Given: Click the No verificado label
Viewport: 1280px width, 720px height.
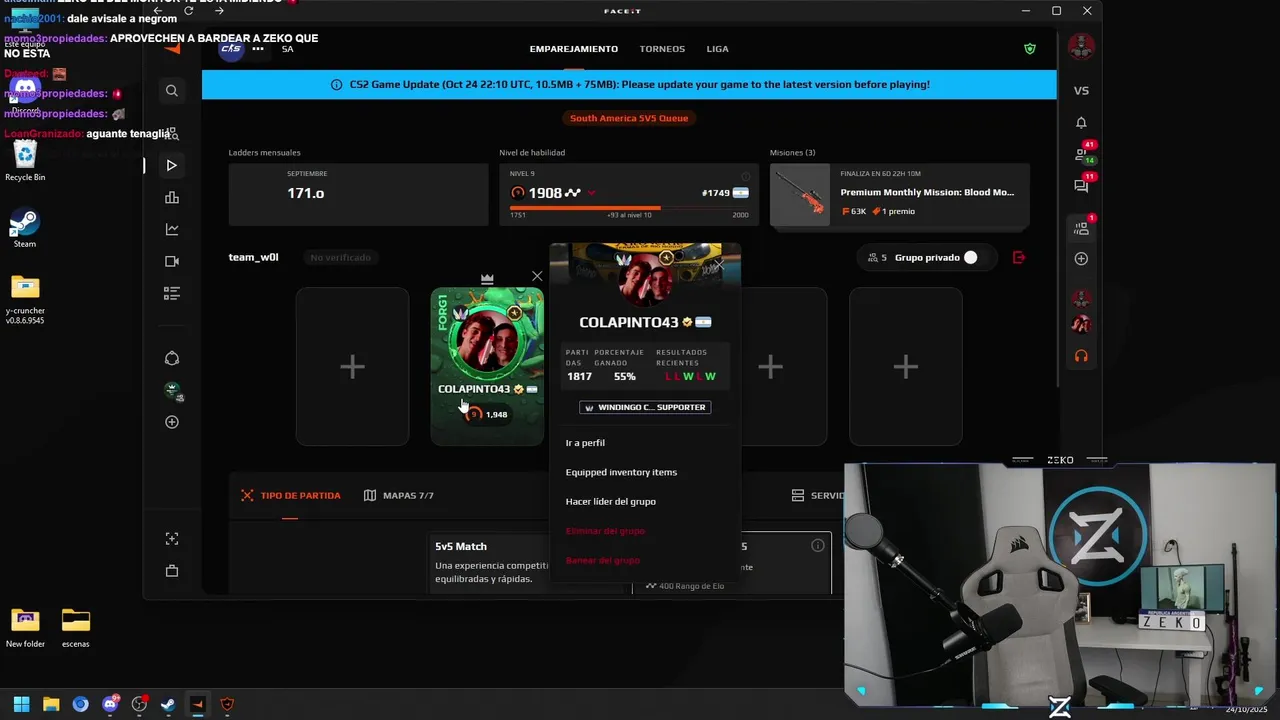Looking at the screenshot, I should click(x=340, y=257).
